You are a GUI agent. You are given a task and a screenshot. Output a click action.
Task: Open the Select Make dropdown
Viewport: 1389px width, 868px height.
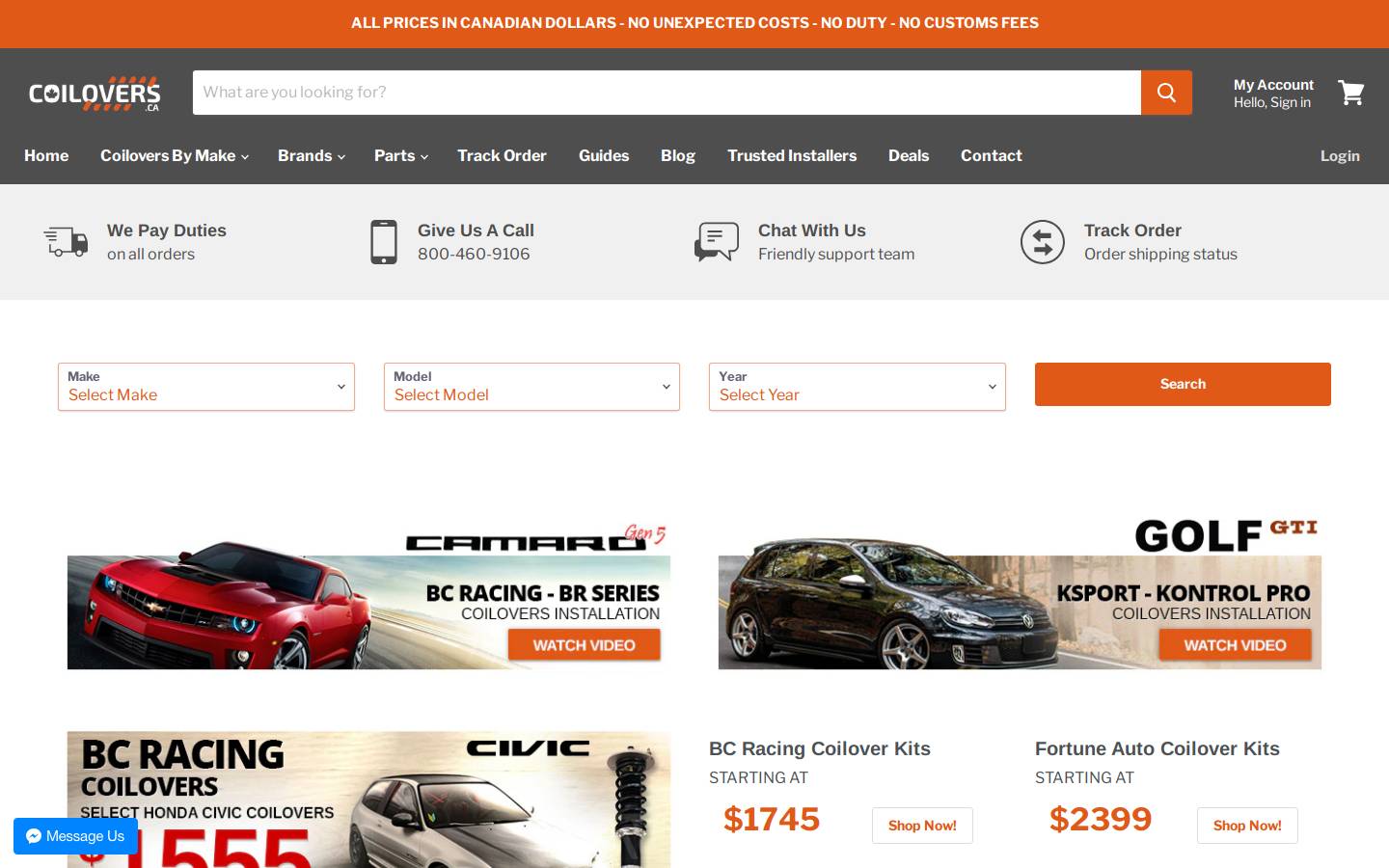(206, 387)
